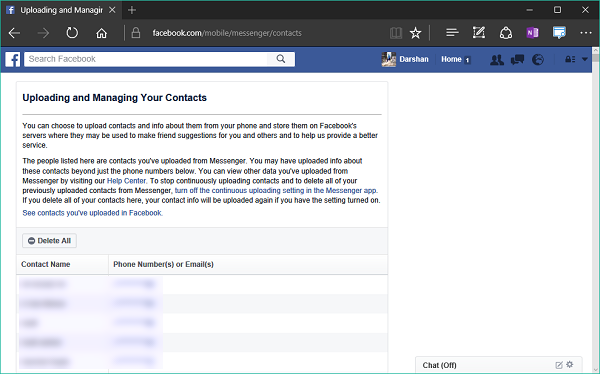600x374 pixels.
Task: Click the Facebook logo icon
Action: tap(12, 59)
